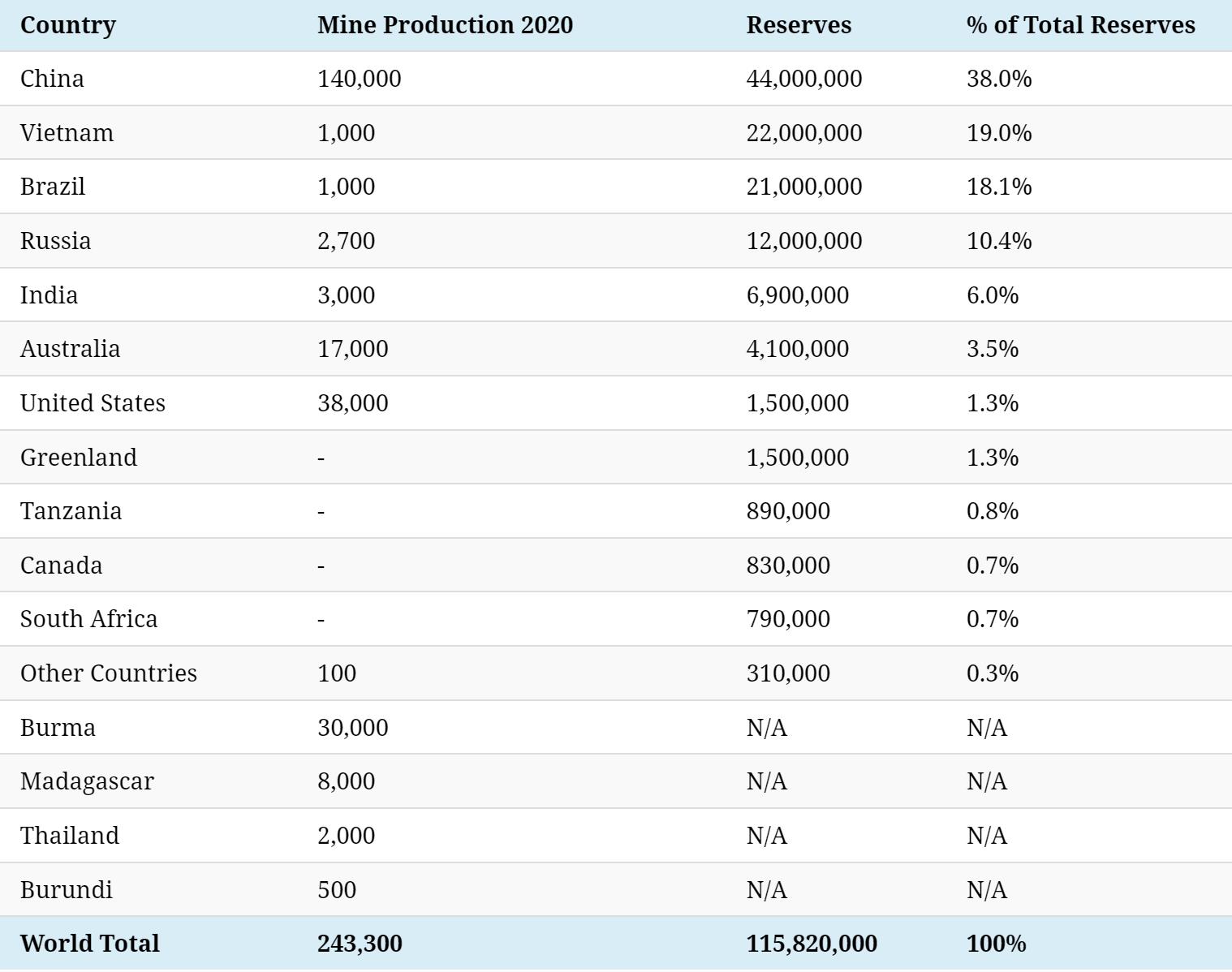Click World Total reserves 115,820,000
Screen dimensions: 1232x972
pos(812,944)
